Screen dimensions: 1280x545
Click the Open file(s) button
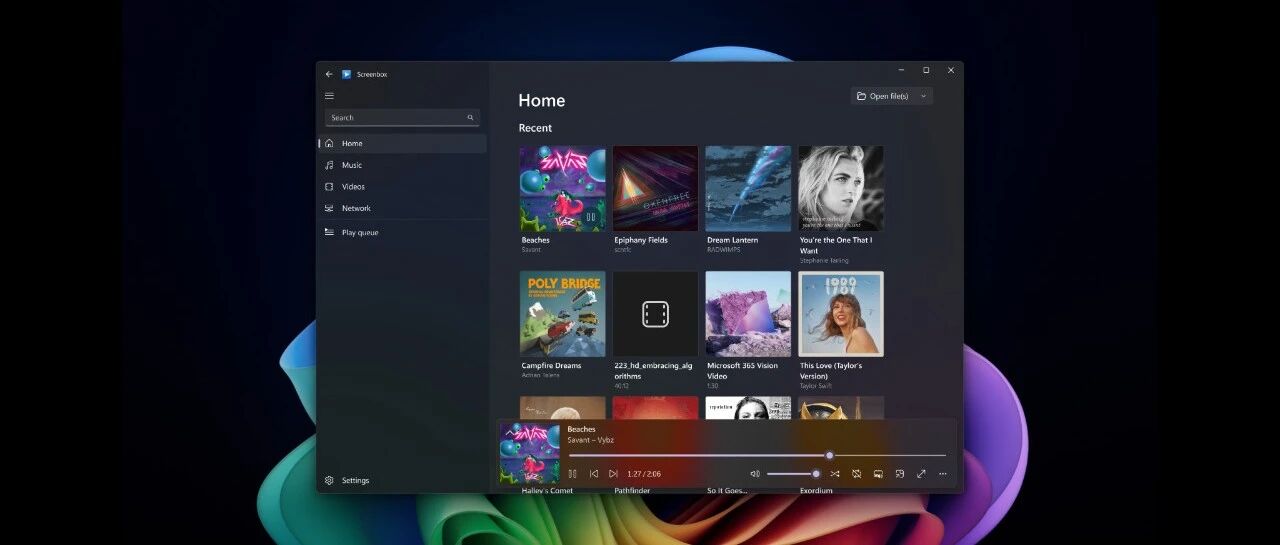(x=883, y=96)
